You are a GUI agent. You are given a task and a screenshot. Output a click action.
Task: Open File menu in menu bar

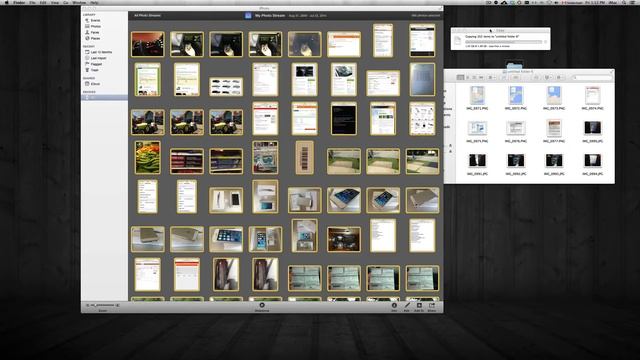[x=32, y=2]
